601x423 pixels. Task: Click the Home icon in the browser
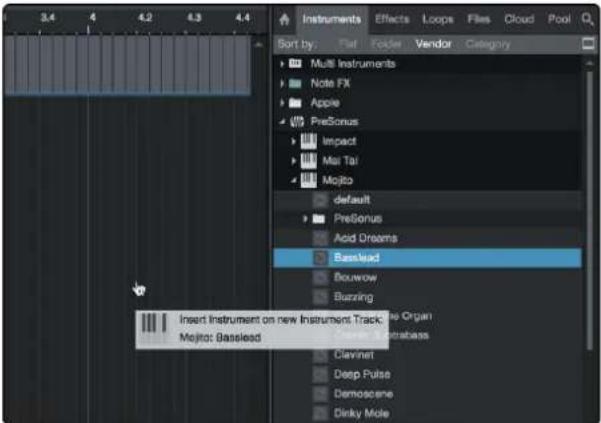(x=284, y=19)
